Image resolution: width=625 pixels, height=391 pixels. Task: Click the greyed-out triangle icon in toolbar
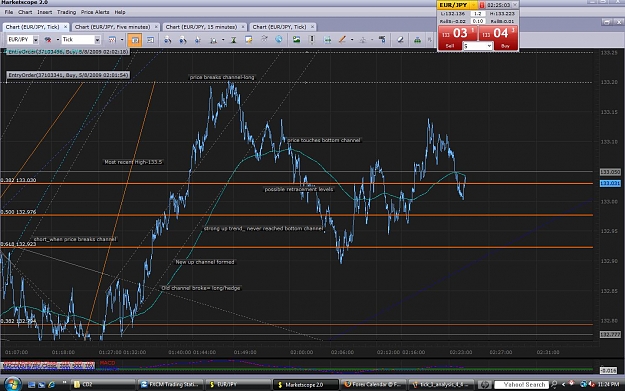(362, 40)
